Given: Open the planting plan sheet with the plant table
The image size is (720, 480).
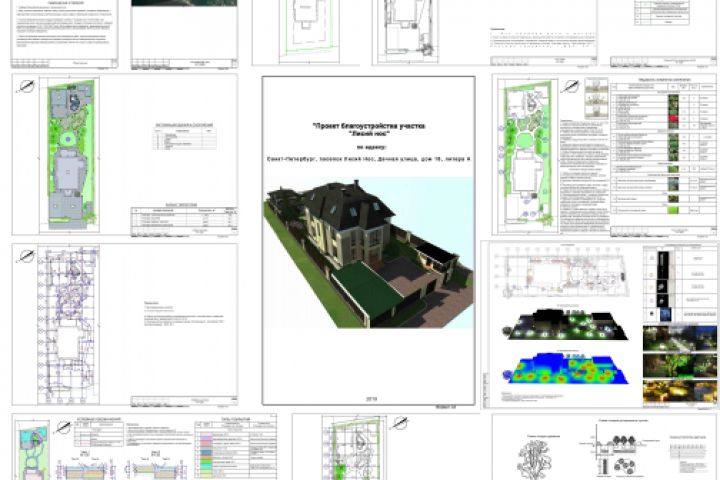Looking at the screenshot, I should coord(604,154).
